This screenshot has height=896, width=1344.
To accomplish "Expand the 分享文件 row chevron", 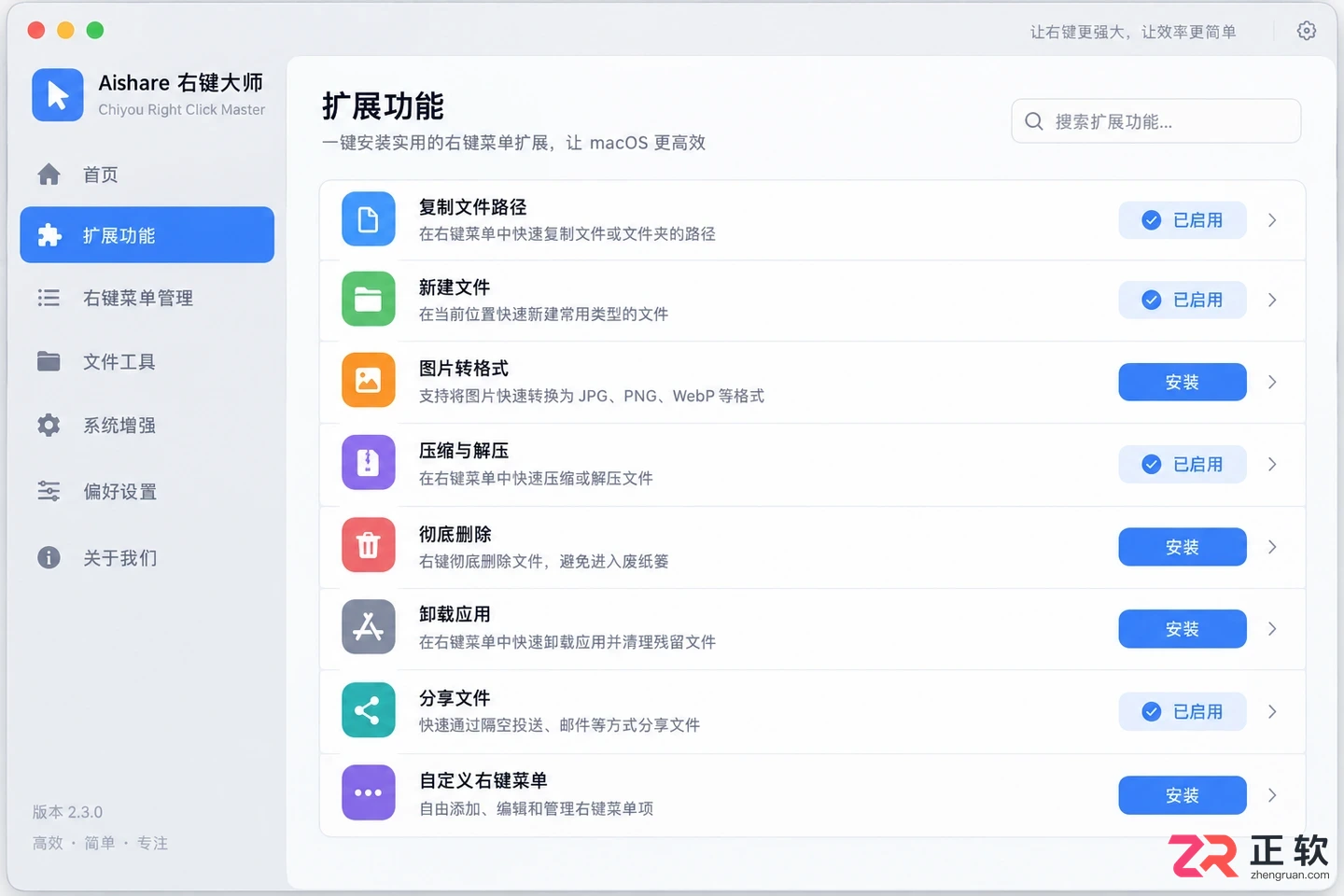I will [x=1272, y=711].
